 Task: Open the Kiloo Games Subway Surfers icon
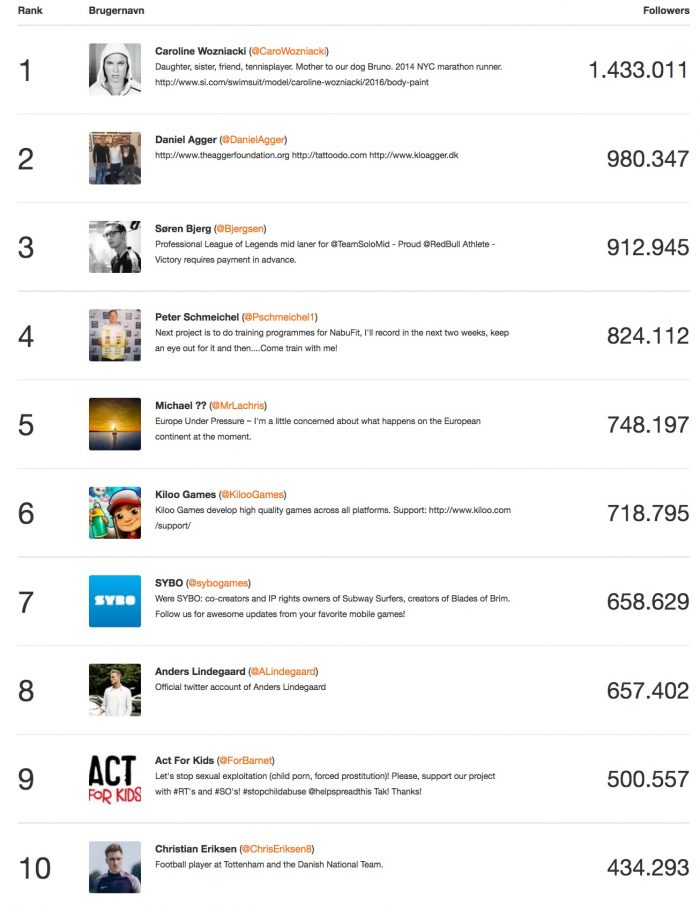point(115,513)
